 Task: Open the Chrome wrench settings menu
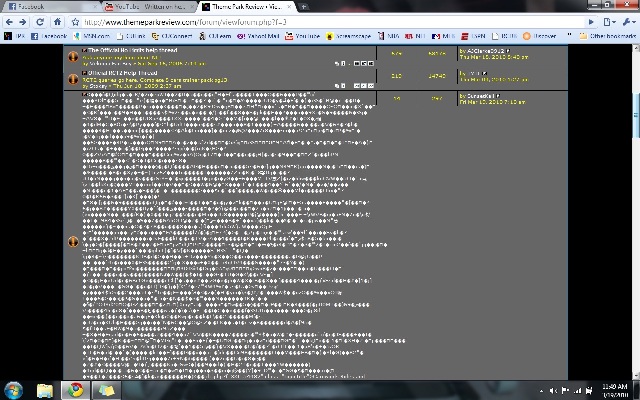pyautogui.click(x=629, y=22)
